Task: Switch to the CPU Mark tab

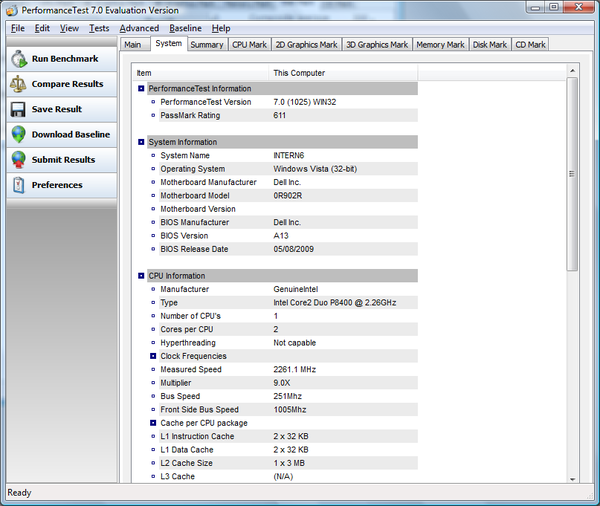Action: (249, 45)
